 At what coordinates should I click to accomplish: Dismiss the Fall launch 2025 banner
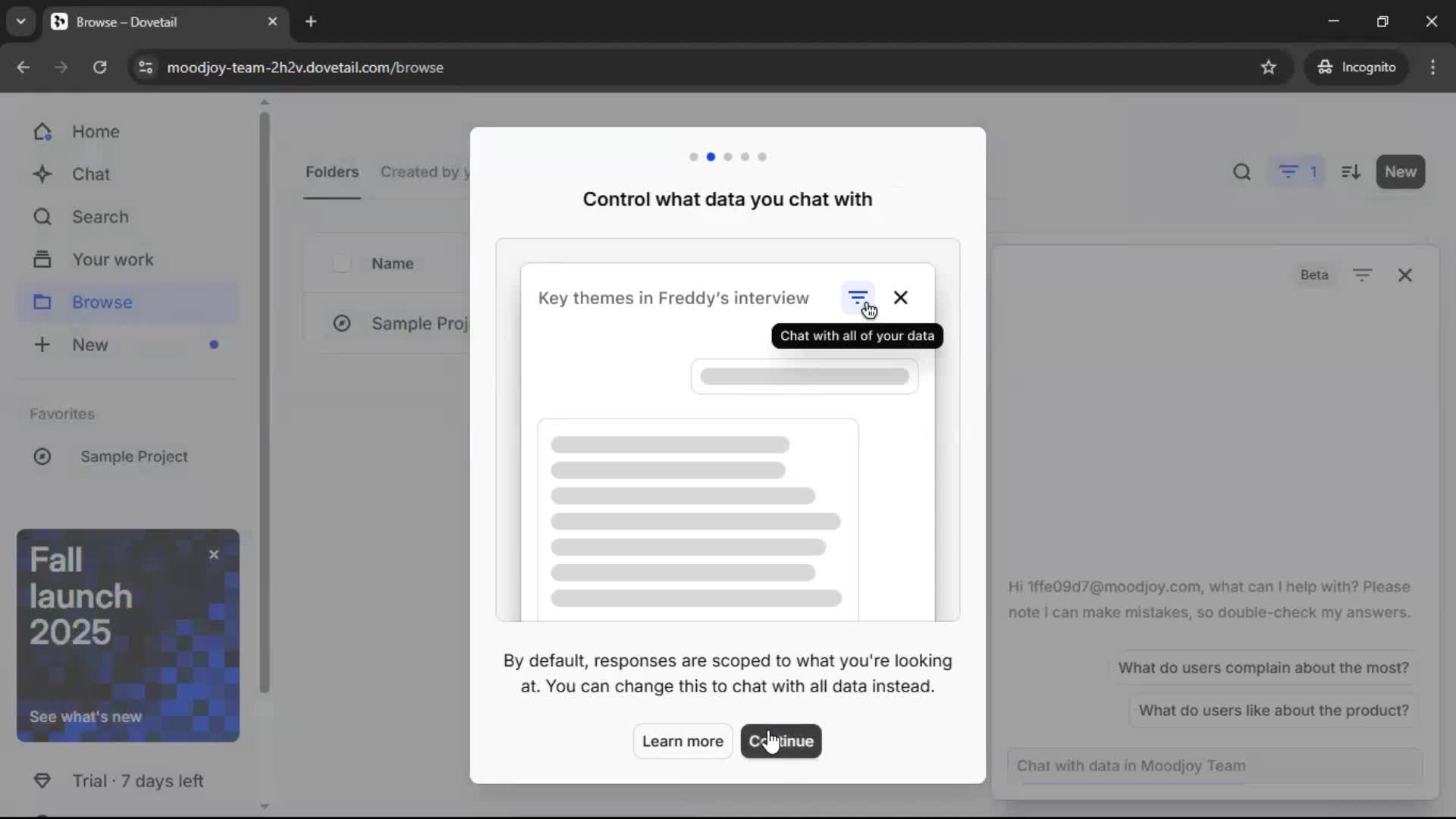click(x=214, y=555)
